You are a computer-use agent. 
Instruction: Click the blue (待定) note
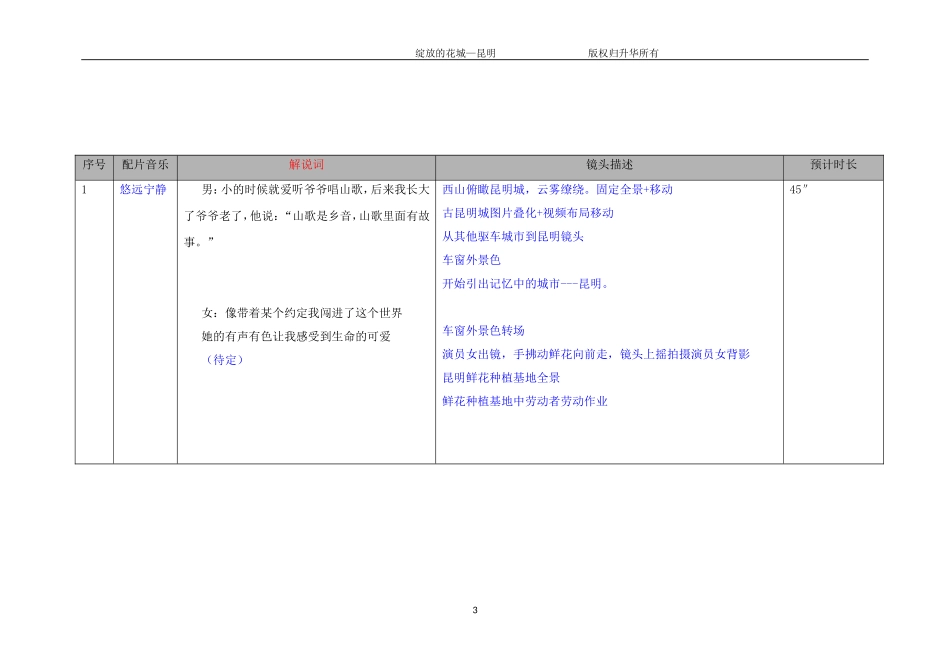pos(225,360)
